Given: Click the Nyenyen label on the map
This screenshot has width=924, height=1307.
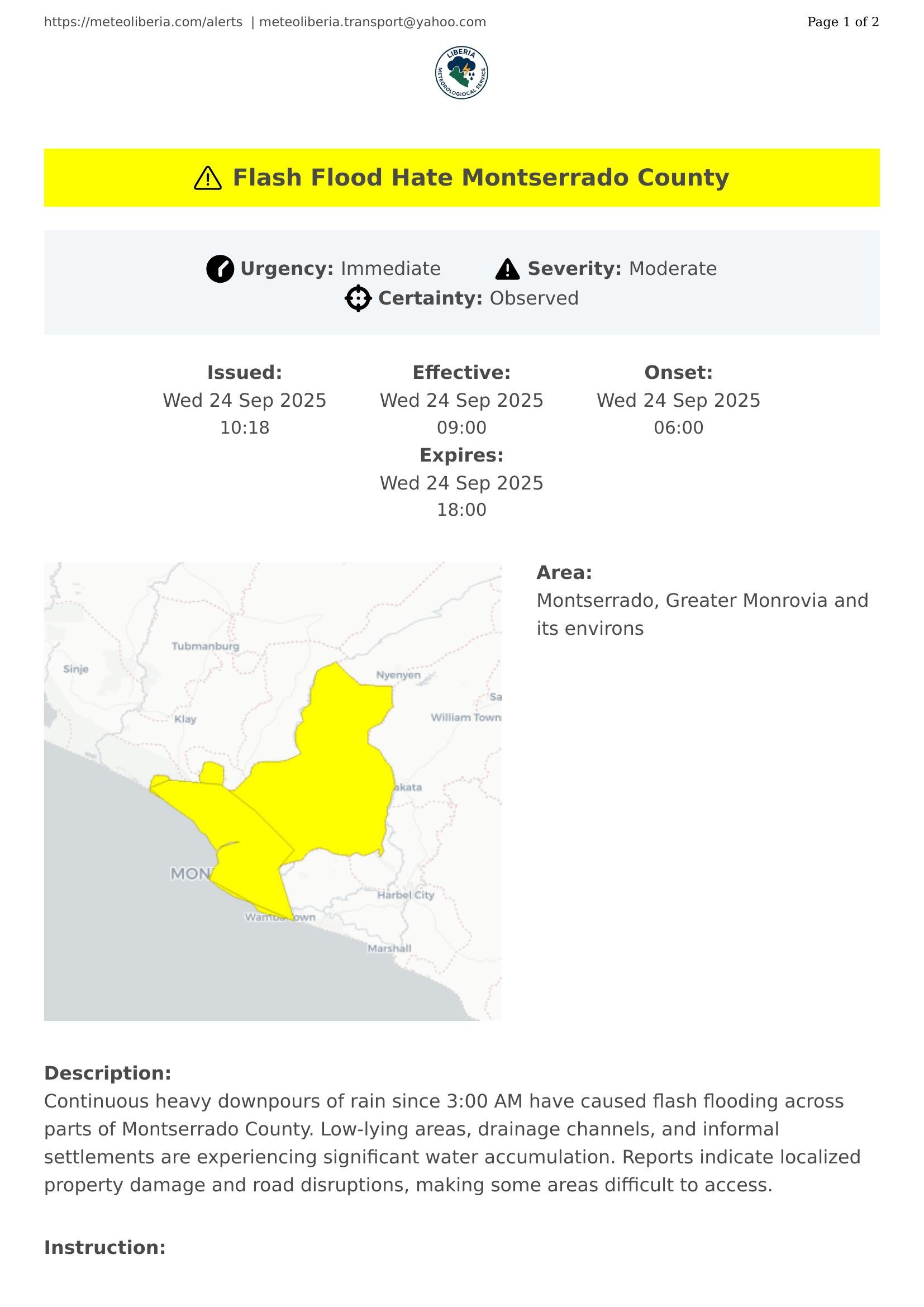Looking at the screenshot, I should (398, 675).
